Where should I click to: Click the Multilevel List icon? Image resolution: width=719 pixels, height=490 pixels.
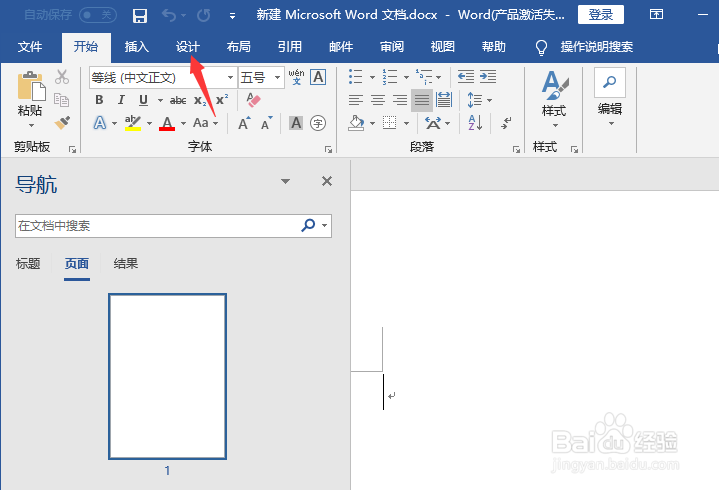point(424,77)
